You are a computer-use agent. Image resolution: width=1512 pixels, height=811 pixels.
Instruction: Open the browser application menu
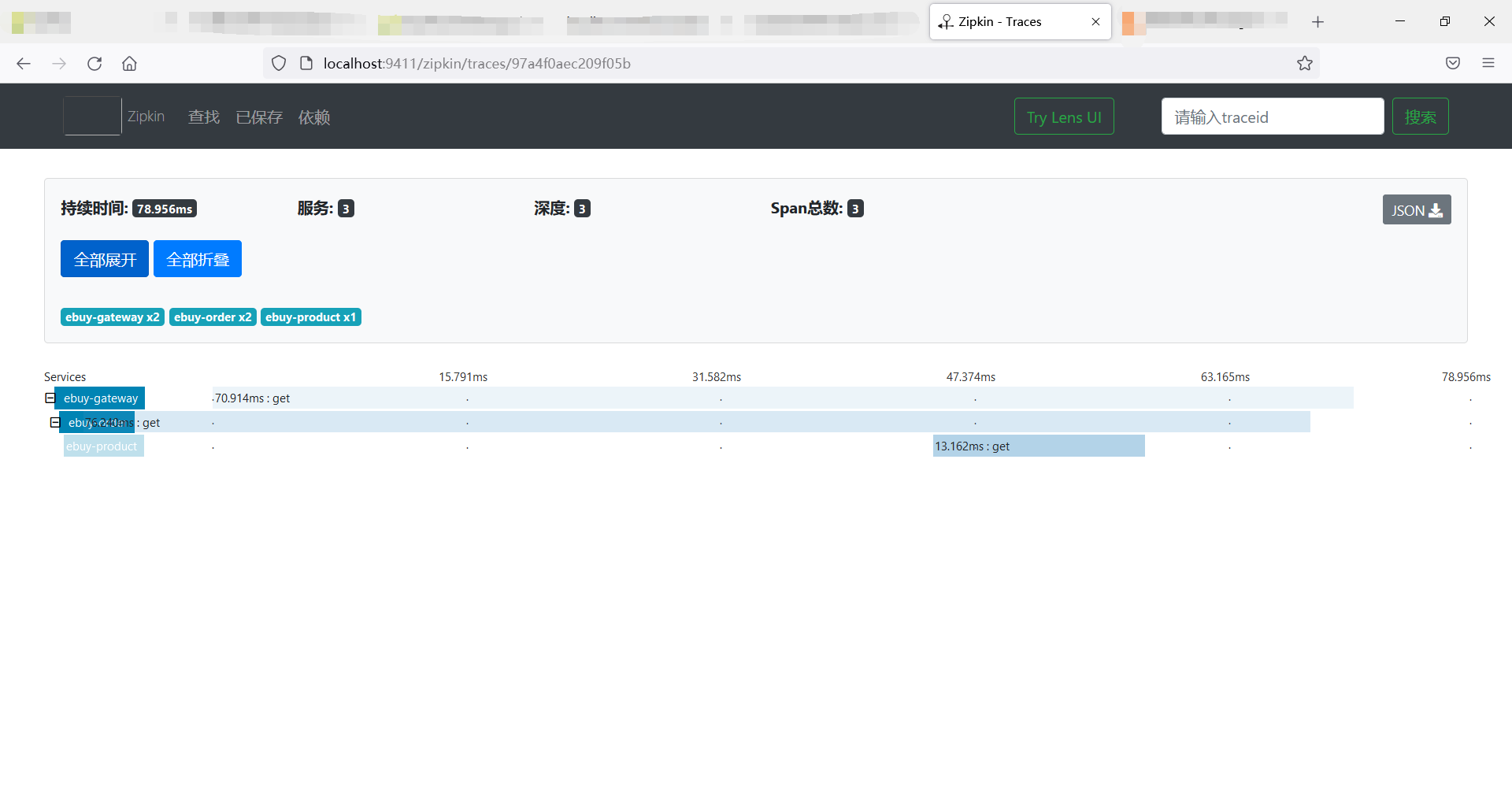(1488, 63)
